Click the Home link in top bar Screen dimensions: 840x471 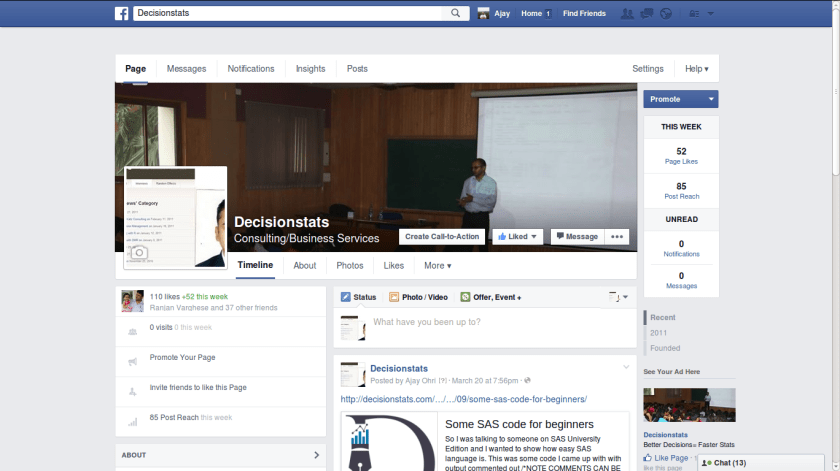tap(531, 13)
